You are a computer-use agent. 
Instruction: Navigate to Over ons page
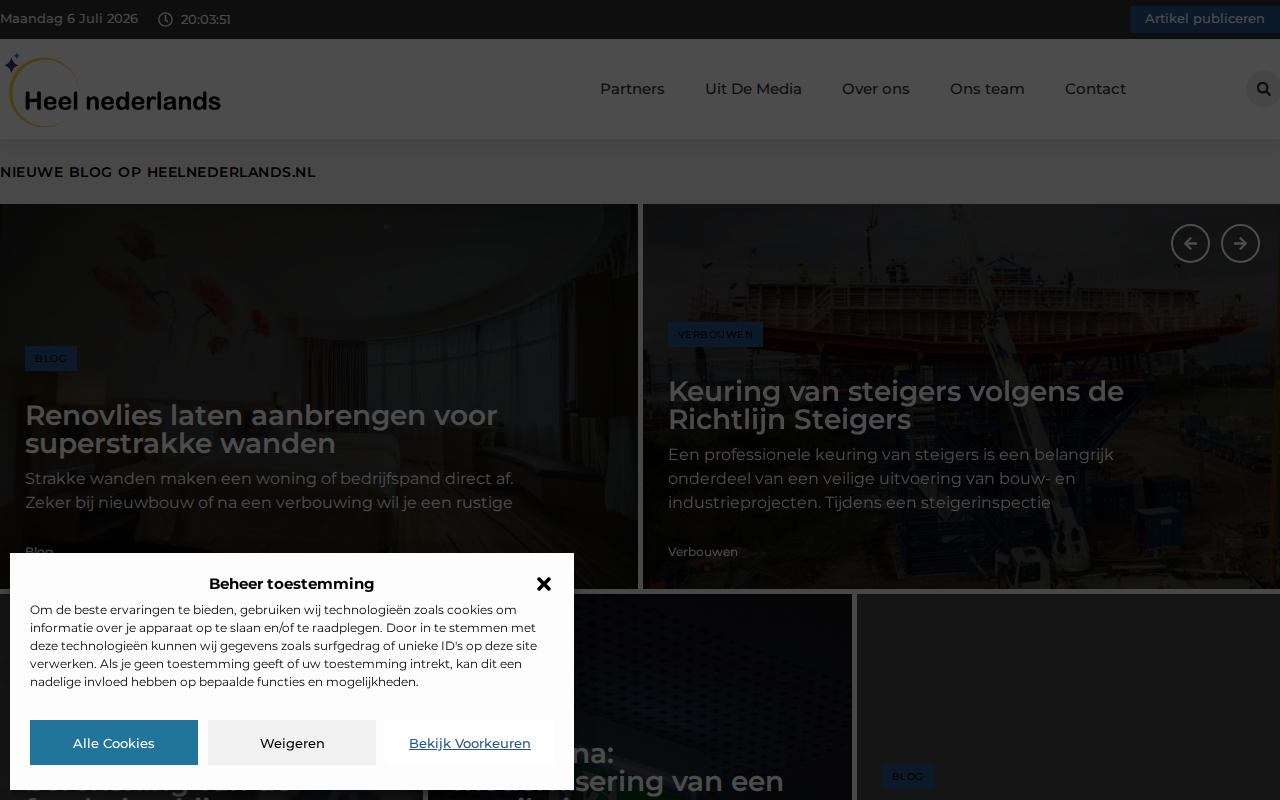point(876,89)
